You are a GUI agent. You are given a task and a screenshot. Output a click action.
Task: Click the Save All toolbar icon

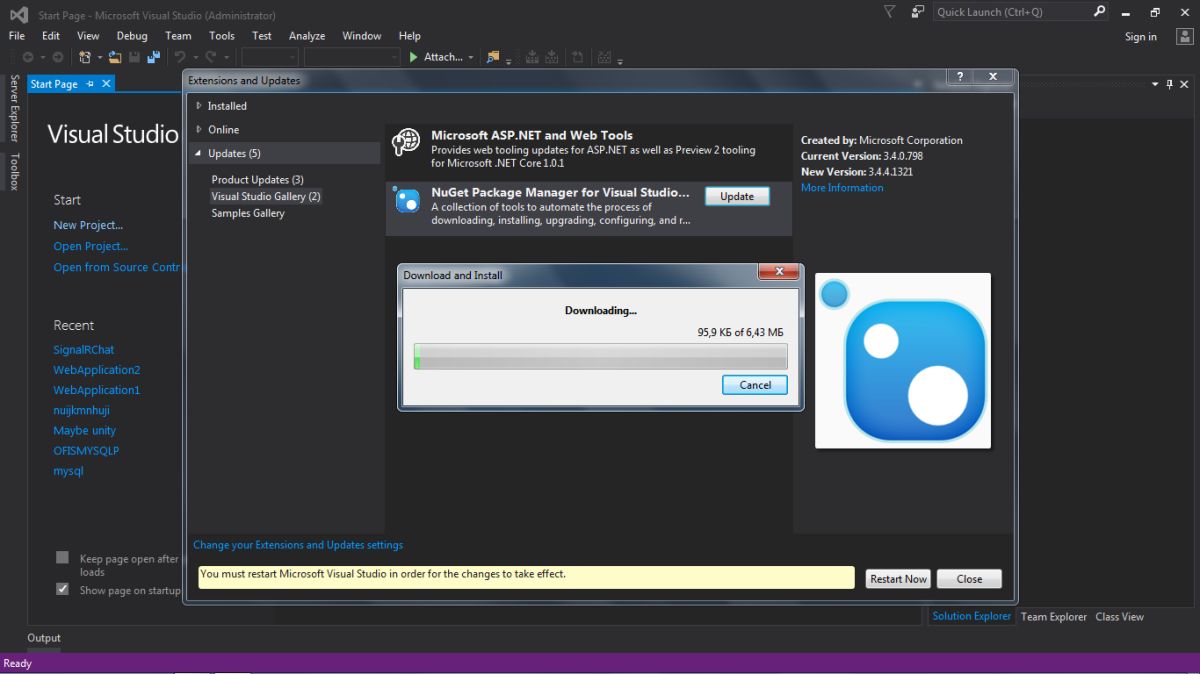tap(154, 58)
